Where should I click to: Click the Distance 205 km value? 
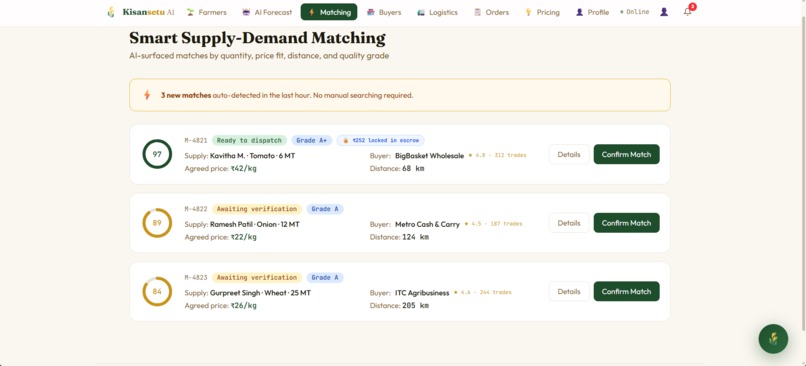415,305
